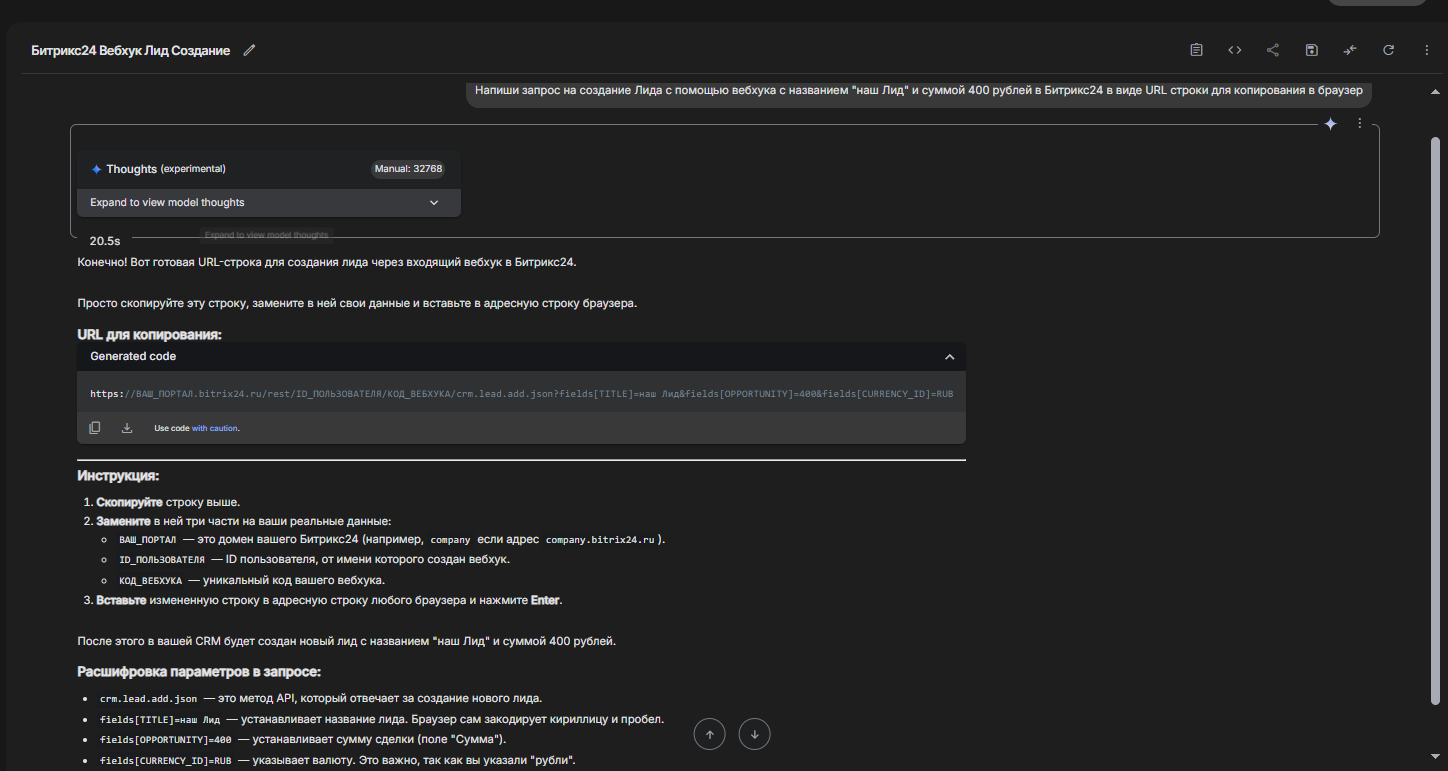Collapse the Generated code block
The width and height of the screenshot is (1448, 771).
click(x=949, y=357)
